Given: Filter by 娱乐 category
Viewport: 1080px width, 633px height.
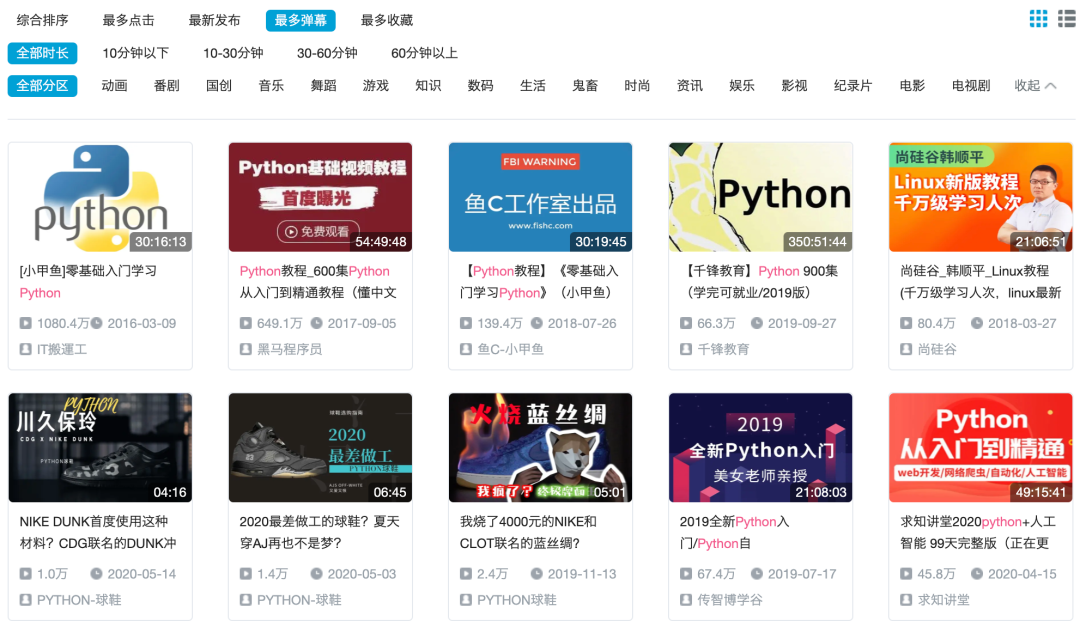Looking at the screenshot, I should [742, 85].
